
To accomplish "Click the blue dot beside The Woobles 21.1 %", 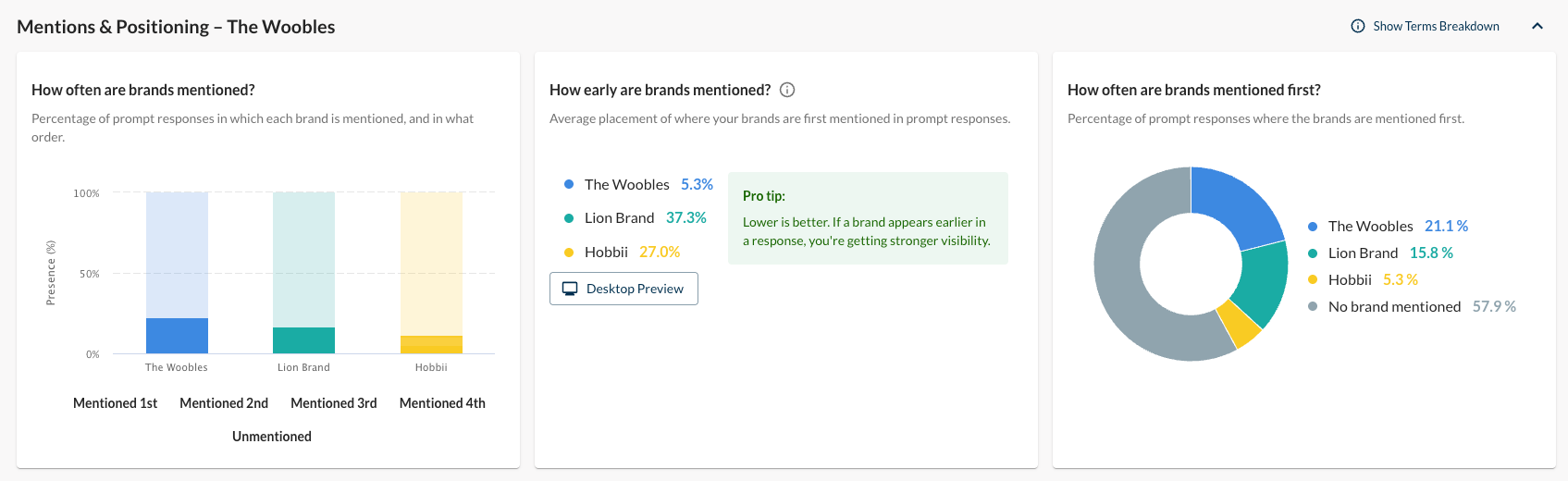I will click(1313, 227).
